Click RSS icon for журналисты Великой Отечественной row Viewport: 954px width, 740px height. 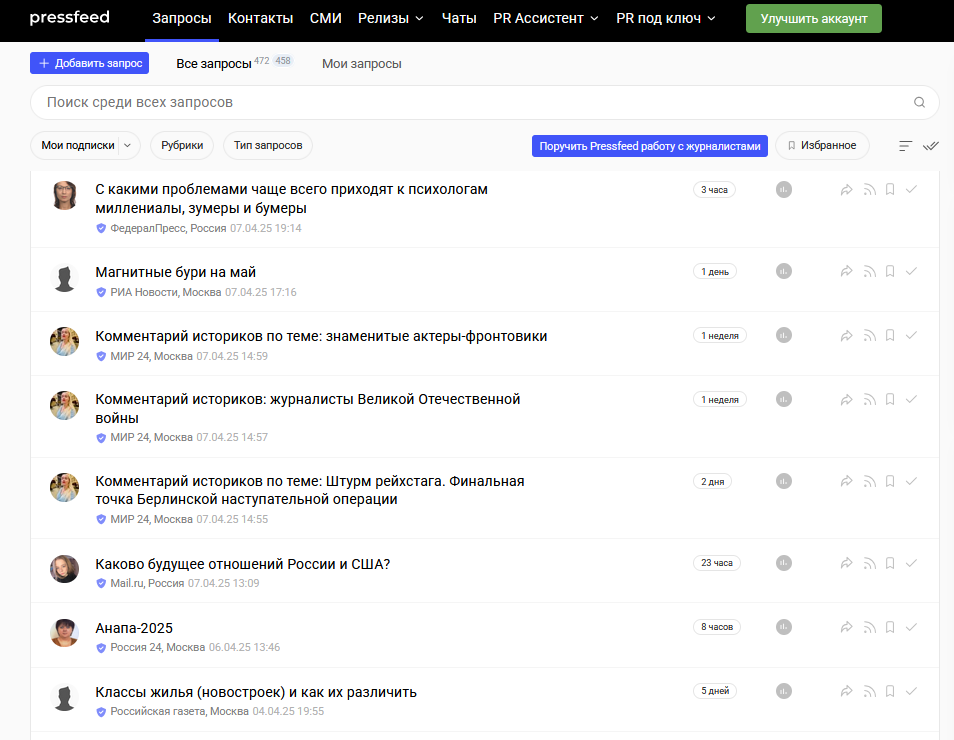click(x=869, y=399)
